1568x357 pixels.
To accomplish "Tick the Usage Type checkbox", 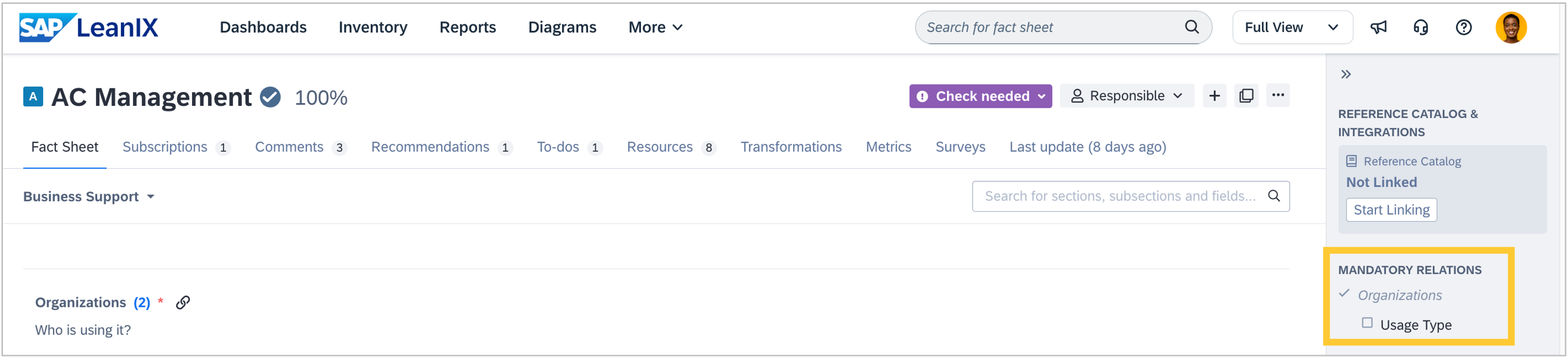I will tap(1367, 323).
